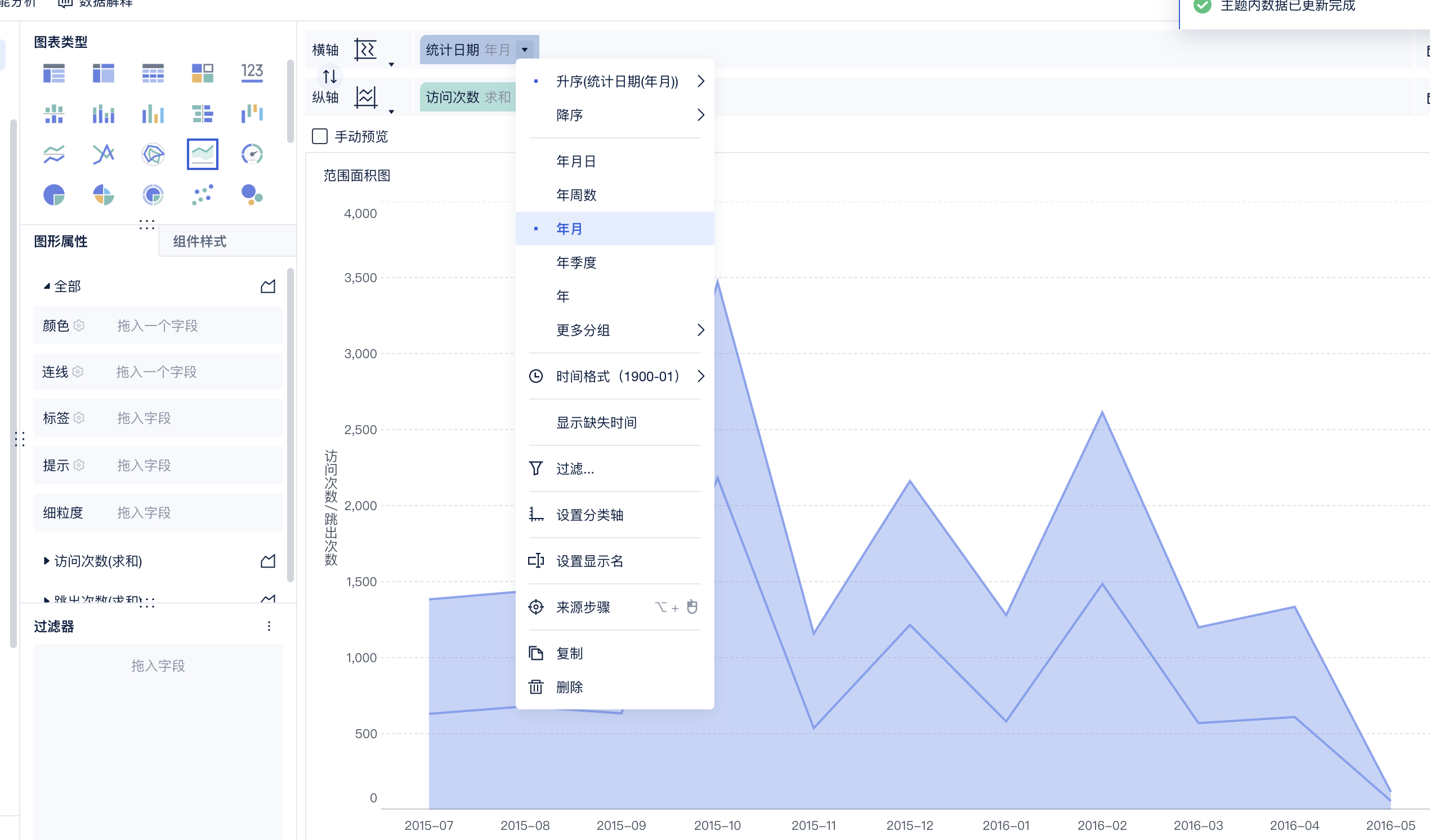This screenshot has width=1430, height=840.
Task: Choose the gauge dashboard chart icon
Action: tap(252, 154)
